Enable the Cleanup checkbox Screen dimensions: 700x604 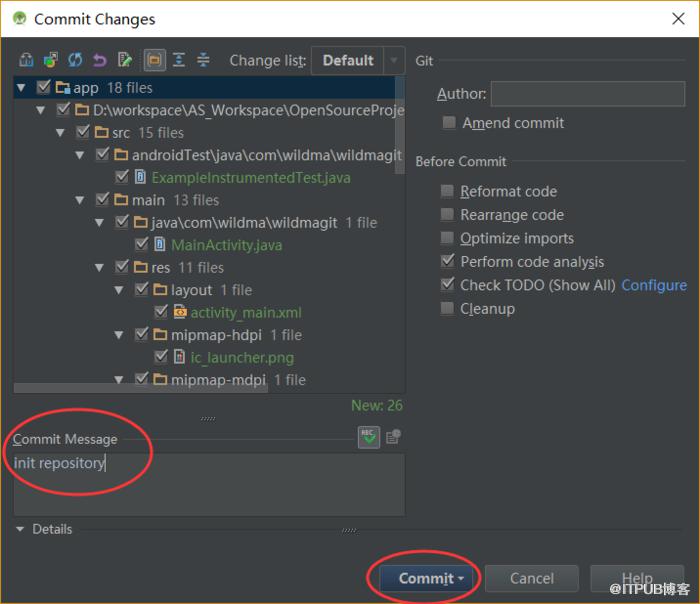click(447, 308)
